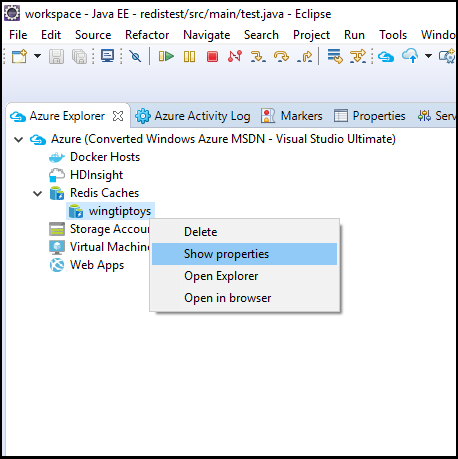Choose Open in browser menu entry
458x459 pixels.
click(x=244, y=298)
